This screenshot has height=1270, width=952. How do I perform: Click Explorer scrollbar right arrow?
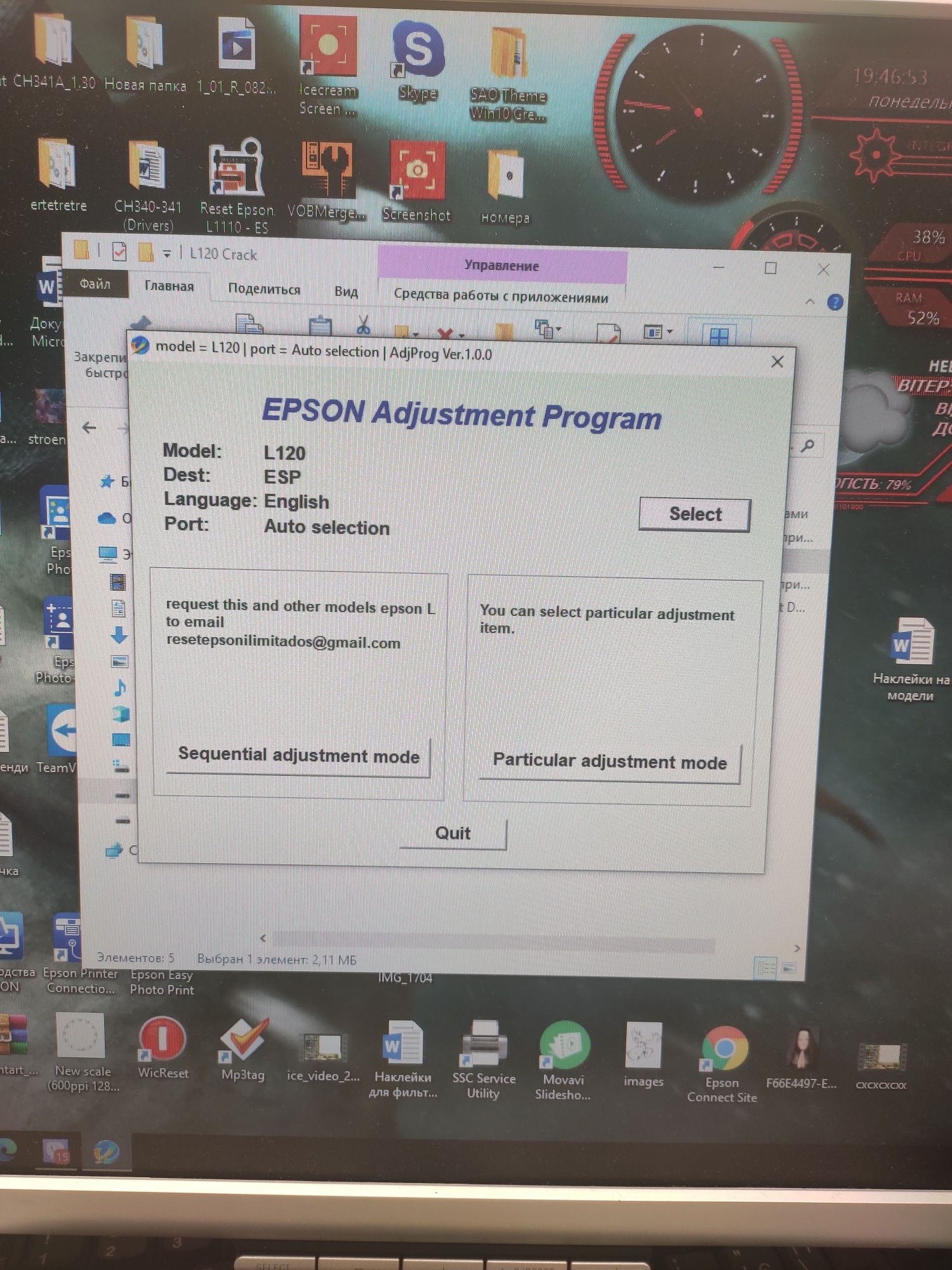[x=797, y=948]
